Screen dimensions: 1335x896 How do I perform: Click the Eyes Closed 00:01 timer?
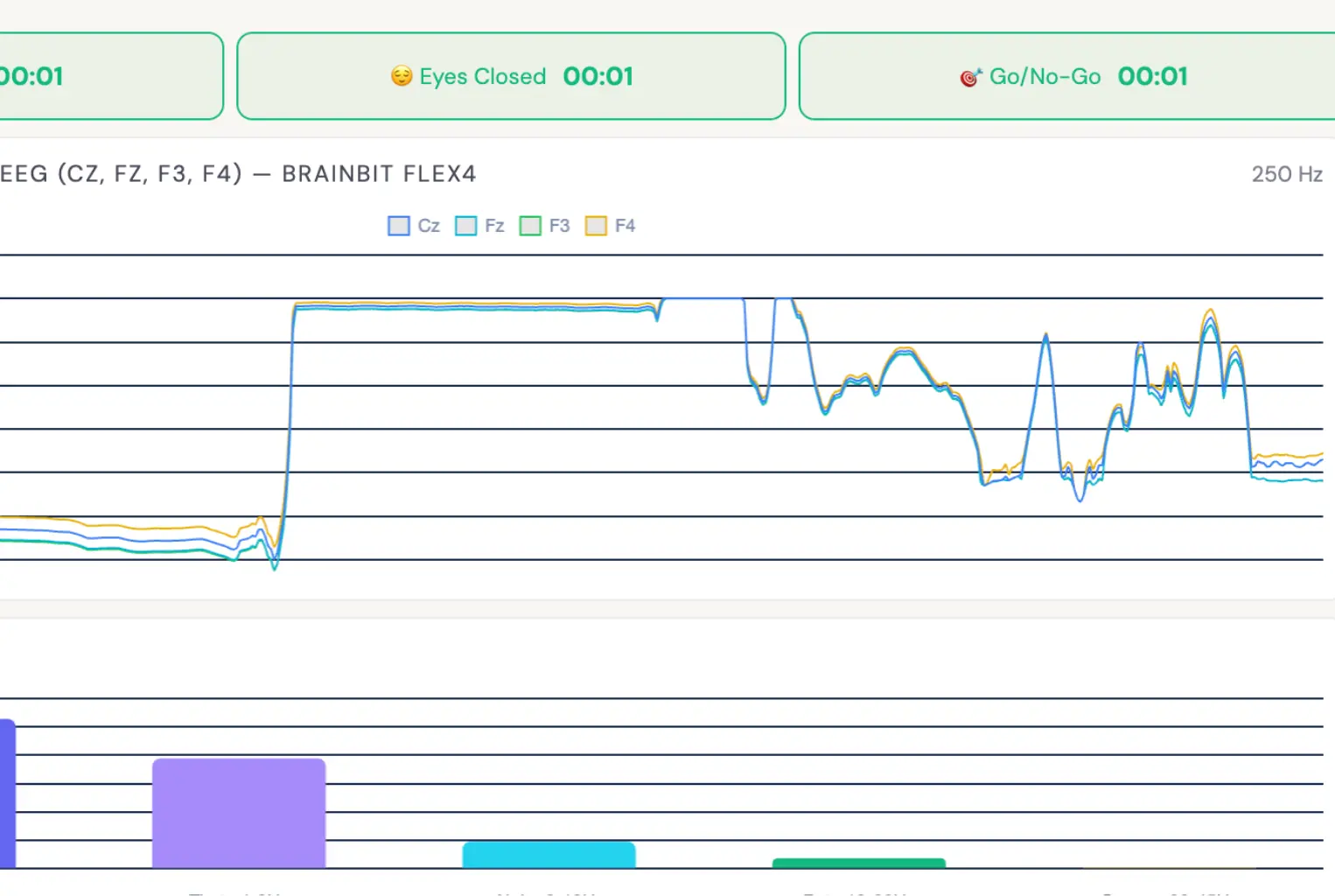pyautogui.click(x=598, y=76)
